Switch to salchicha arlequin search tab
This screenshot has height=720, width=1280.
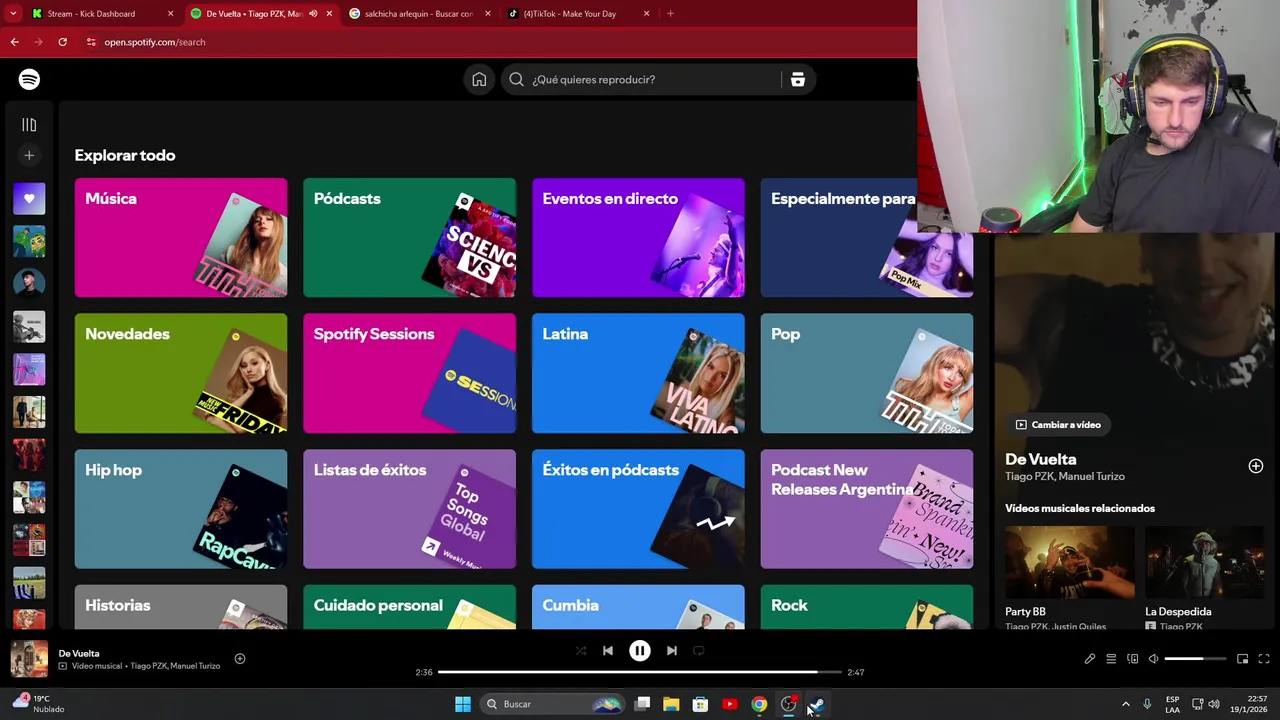pos(419,14)
